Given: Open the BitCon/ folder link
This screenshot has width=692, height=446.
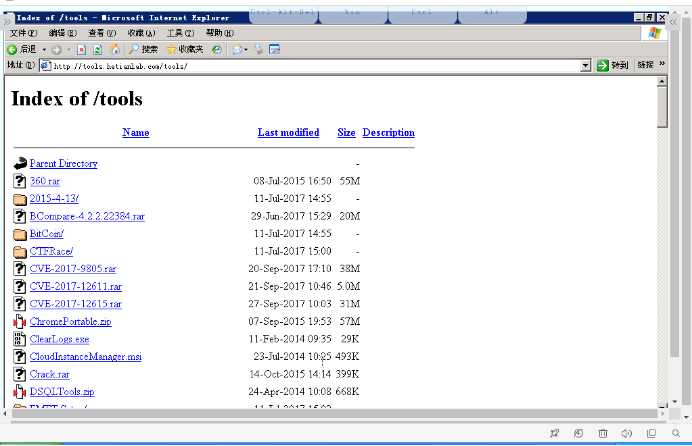Looking at the screenshot, I should coord(47,234).
